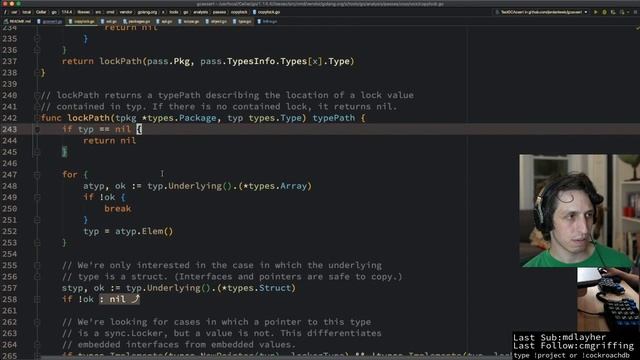The width and height of the screenshot is (640, 360).
Task: Click 'return nil' on line 244
Action: coord(109,141)
